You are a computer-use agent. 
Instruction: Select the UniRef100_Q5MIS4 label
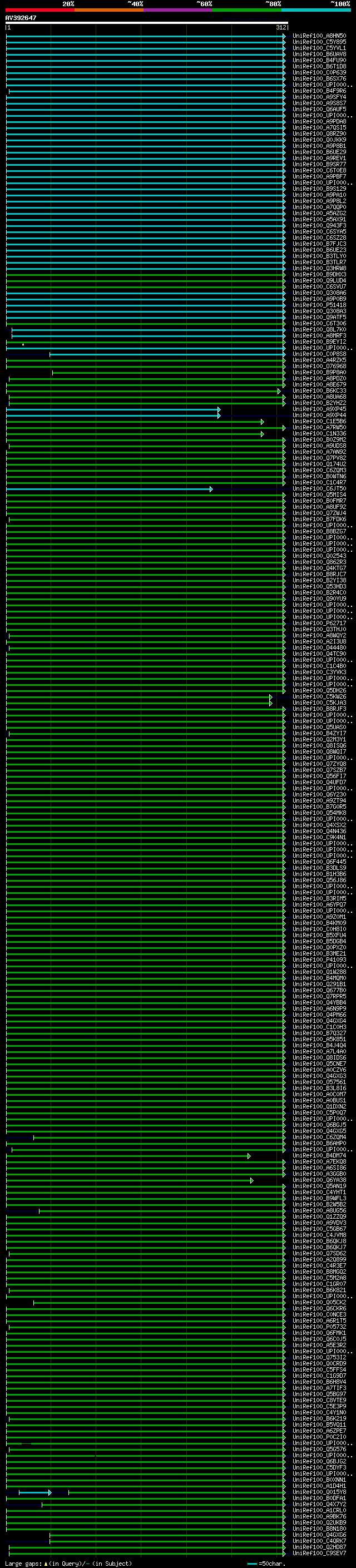(x=319, y=495)
